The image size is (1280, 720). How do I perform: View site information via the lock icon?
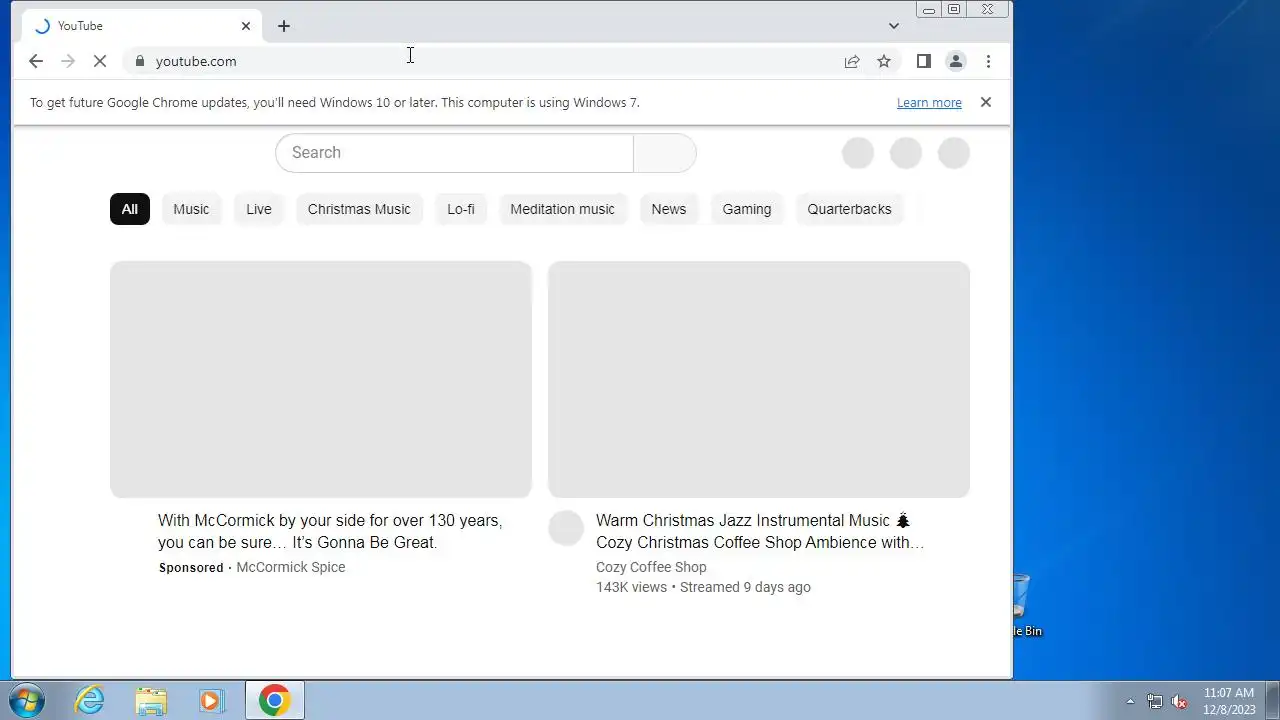coord(140,61)
